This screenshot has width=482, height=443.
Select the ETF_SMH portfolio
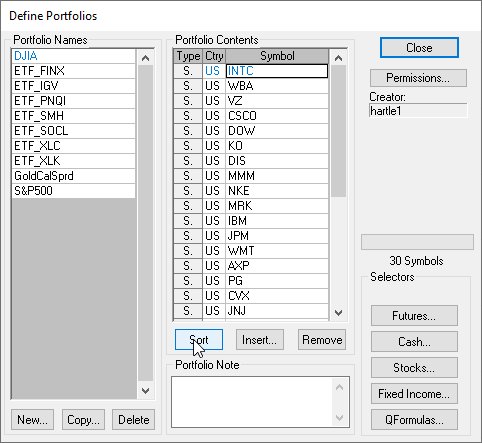pos(74,116)
